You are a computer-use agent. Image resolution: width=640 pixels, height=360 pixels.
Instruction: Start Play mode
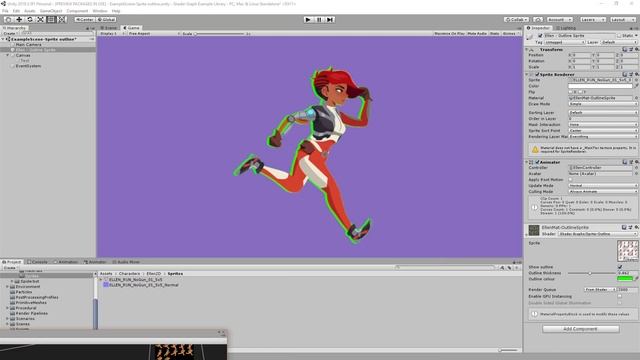tap(308, 20)
